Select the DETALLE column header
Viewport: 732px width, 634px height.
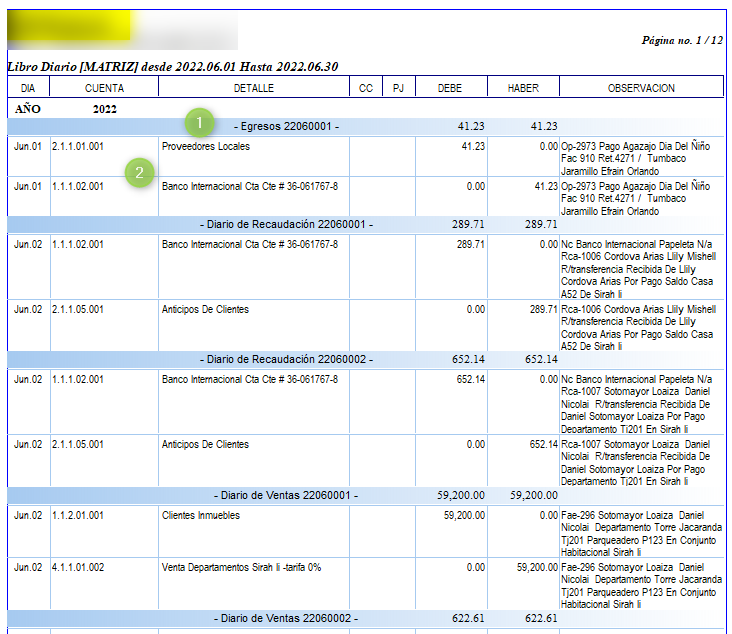click(253, 88)
